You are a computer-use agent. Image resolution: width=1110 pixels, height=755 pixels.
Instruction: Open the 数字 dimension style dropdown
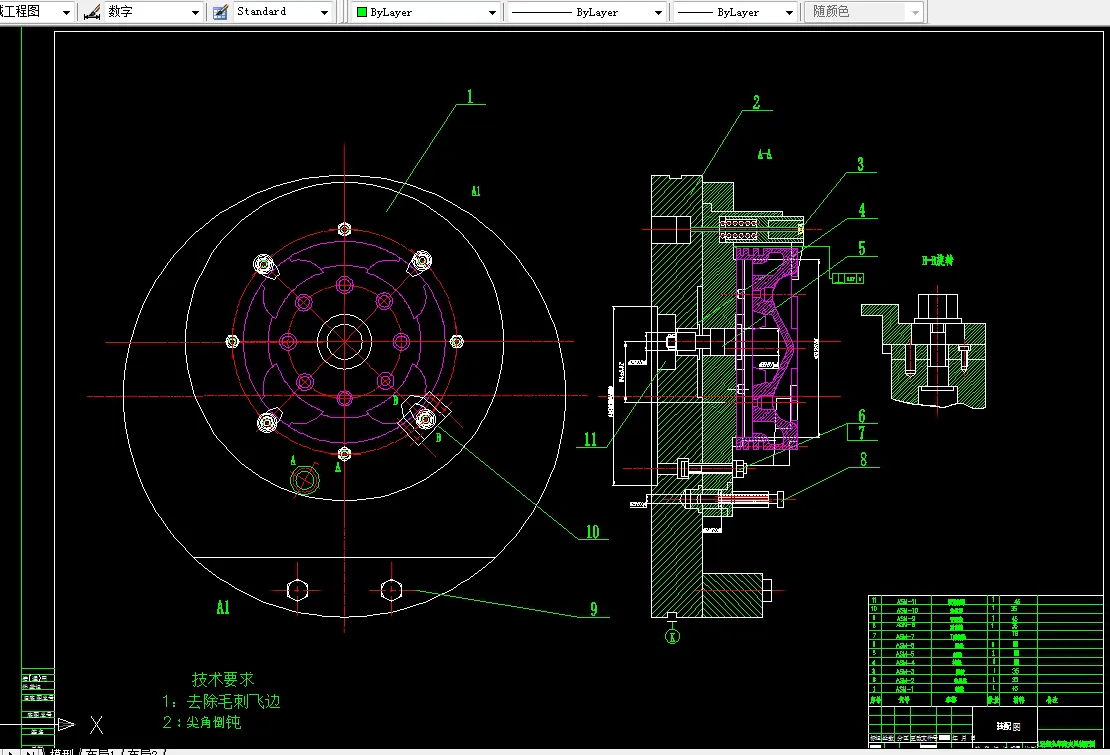point(153,12)
